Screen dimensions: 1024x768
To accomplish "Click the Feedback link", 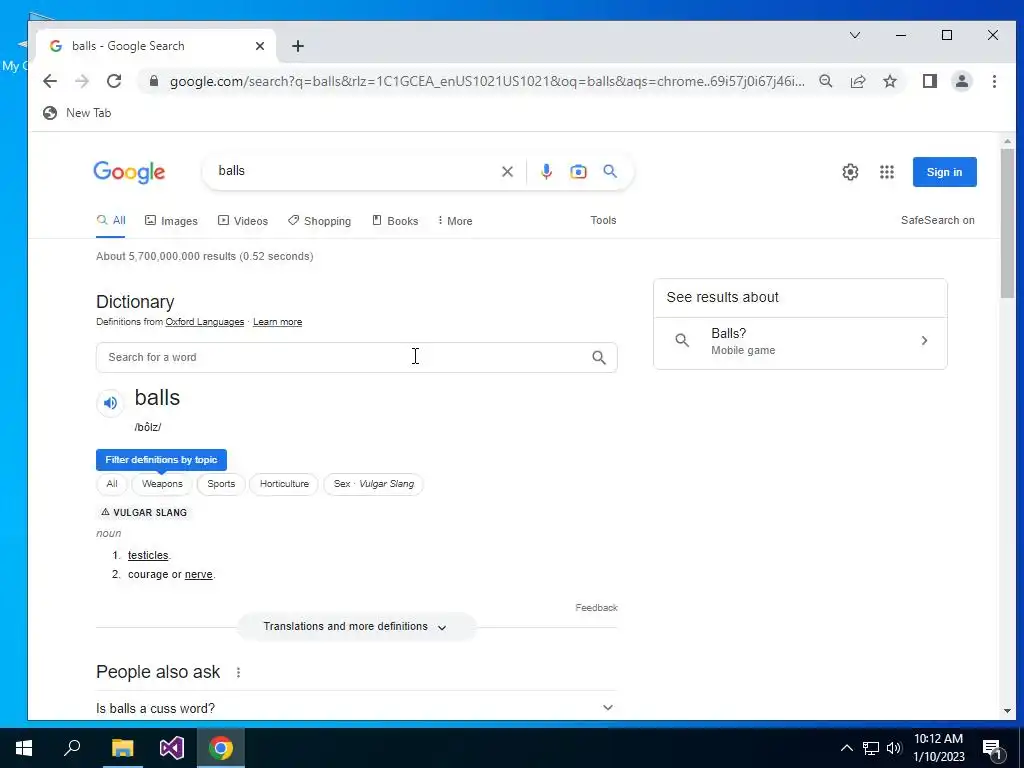I will point(596,607).
